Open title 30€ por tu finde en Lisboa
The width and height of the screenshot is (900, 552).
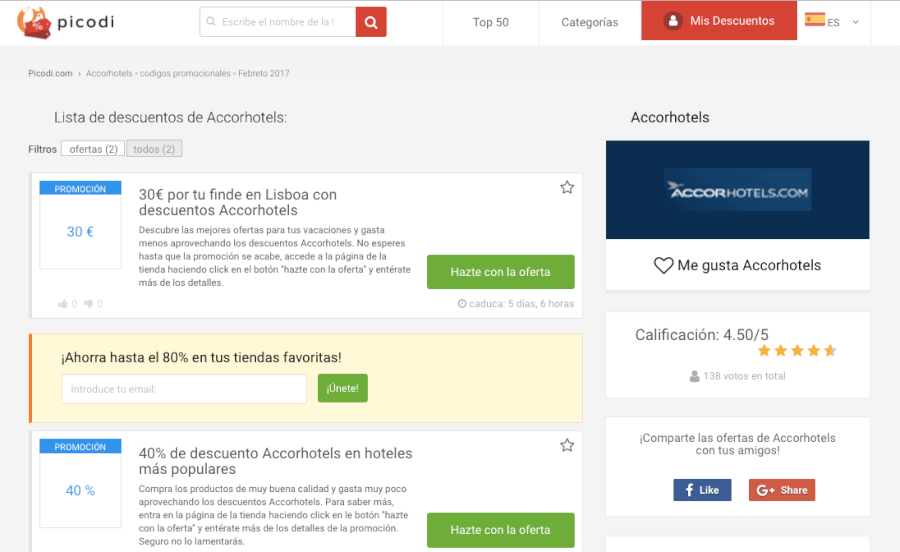click(238, 203)
